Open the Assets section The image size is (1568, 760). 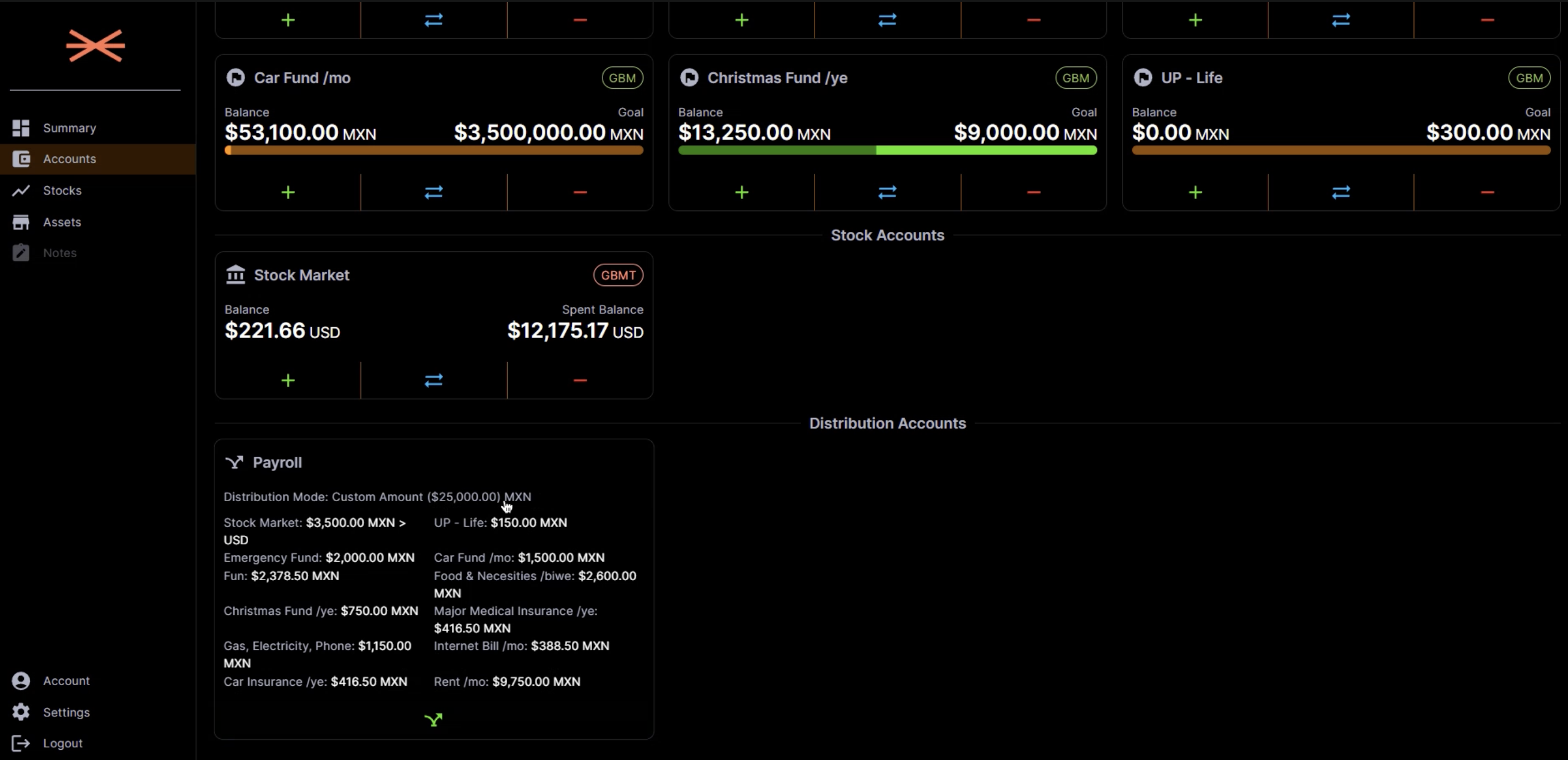click(63, 222)
